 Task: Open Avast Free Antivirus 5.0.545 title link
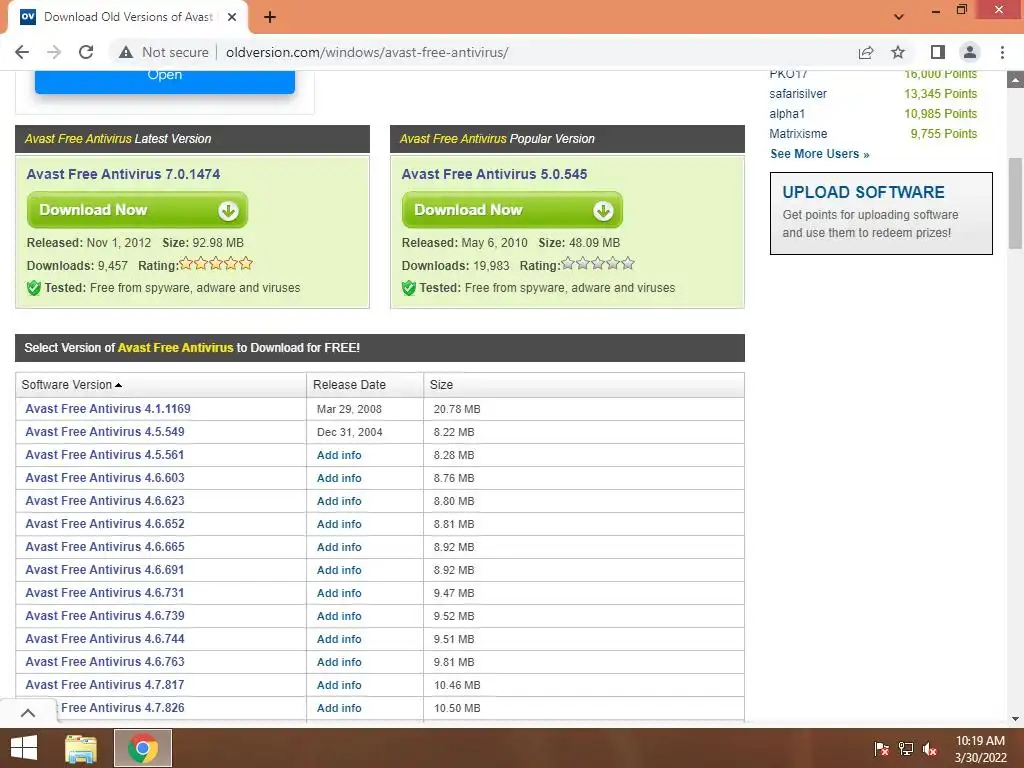(x=494, y=174)
